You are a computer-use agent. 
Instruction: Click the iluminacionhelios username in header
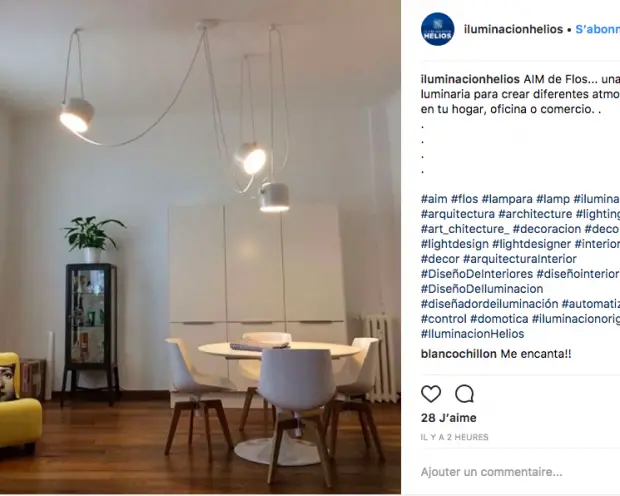(x=513, y=29)
